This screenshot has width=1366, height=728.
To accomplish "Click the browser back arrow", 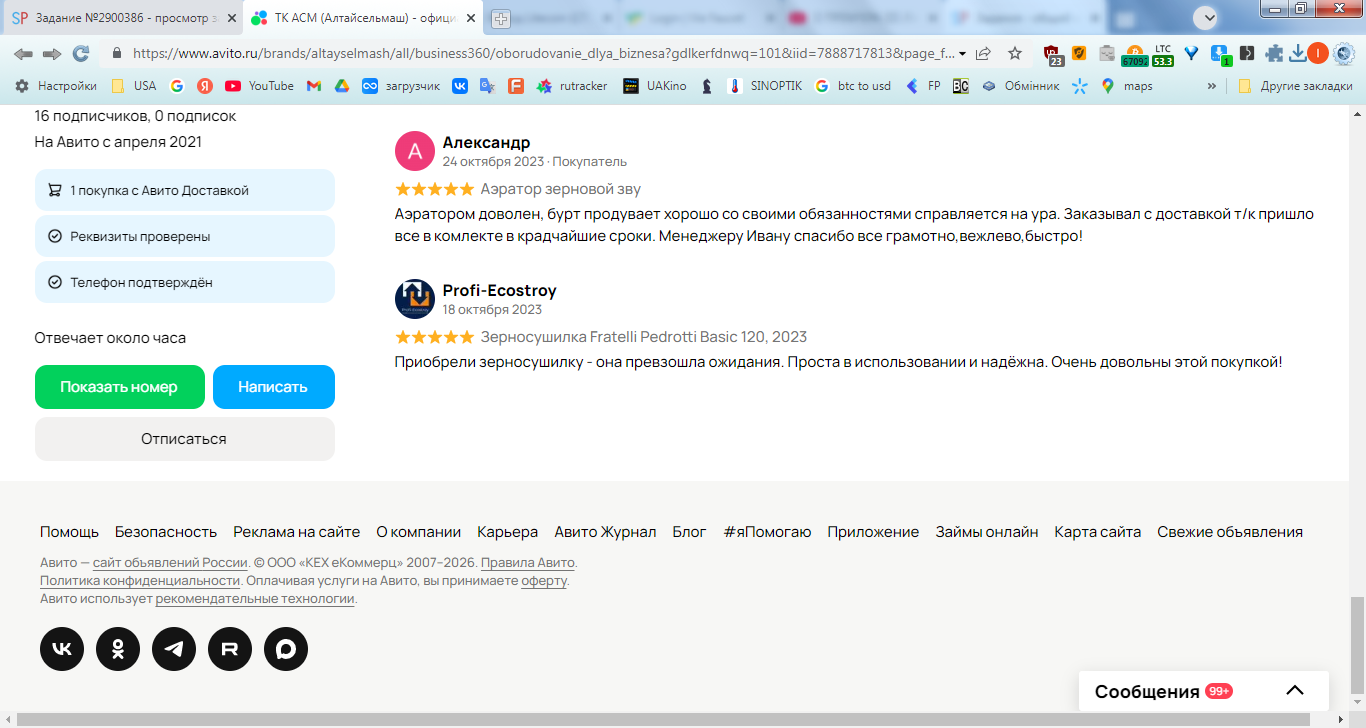I will (23, 53).
